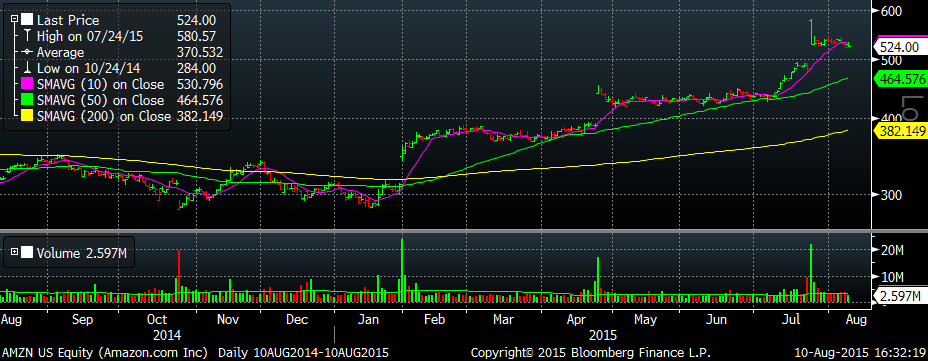The height and width of the screenshot is (361, 928).
Task: Click the Low marker icon in legend
Action: 27,68
